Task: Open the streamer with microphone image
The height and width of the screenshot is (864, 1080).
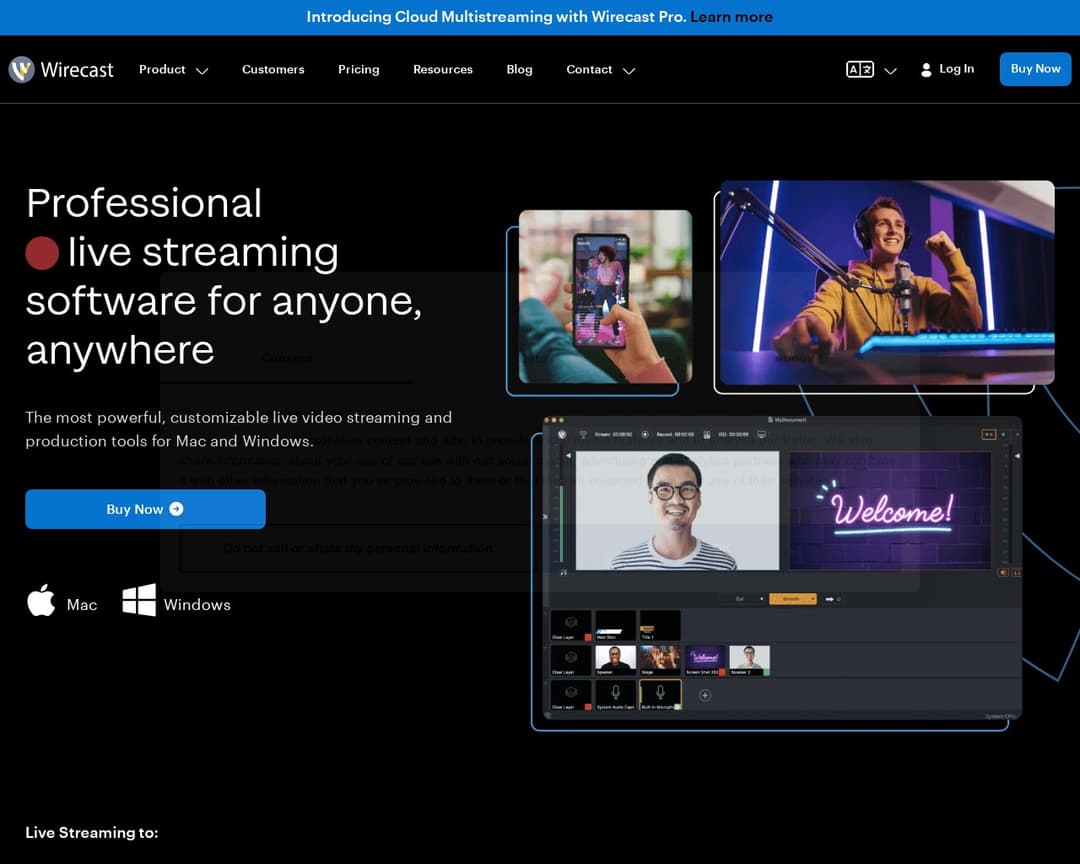Action: pos(886,282)
